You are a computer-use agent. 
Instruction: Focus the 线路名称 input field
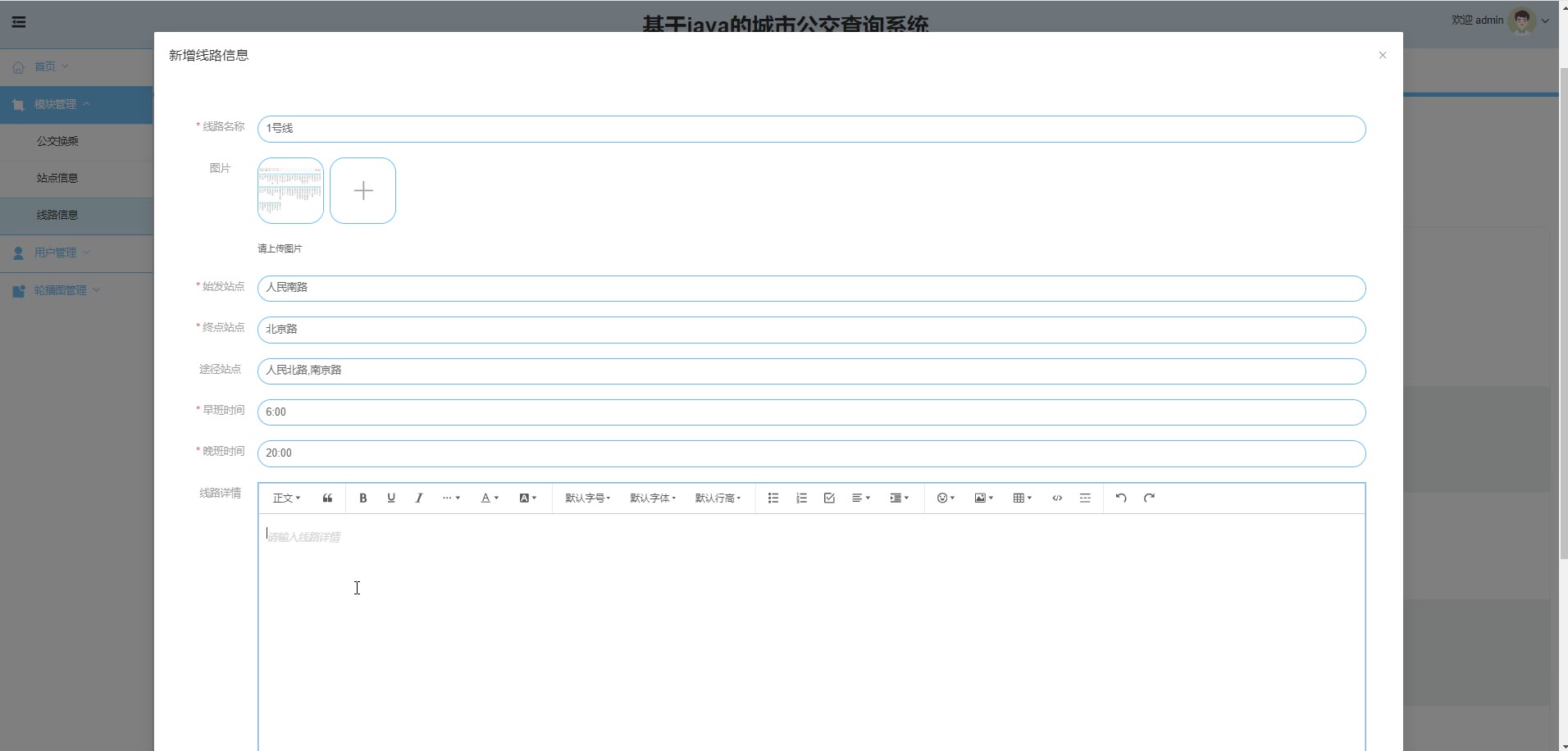pos(811,129)
